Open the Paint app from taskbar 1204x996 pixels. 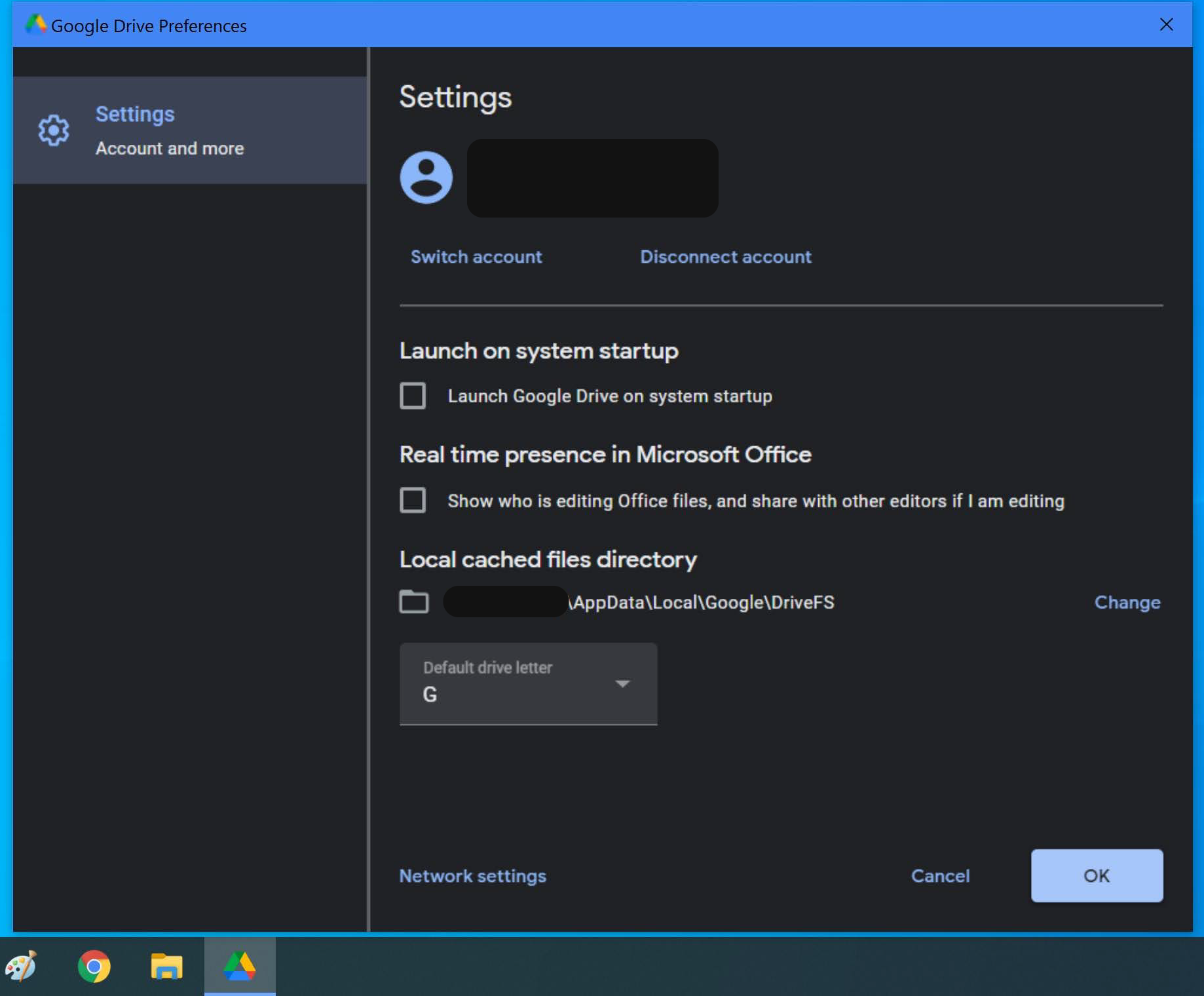point(21,967)
